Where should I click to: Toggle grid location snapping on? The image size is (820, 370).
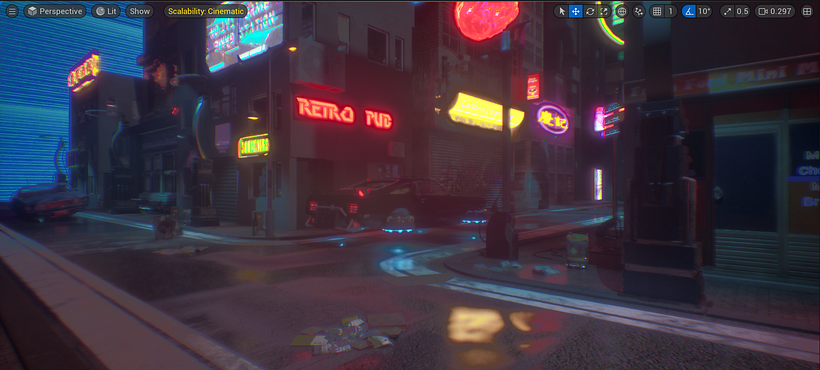pyautogui.click(x=657, y=11)
